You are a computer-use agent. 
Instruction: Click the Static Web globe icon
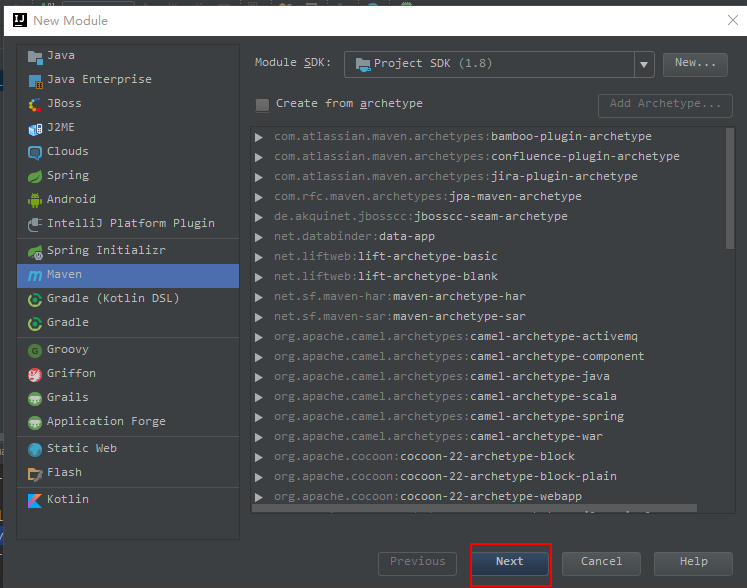pyautogui.click(x=35, y=449)
